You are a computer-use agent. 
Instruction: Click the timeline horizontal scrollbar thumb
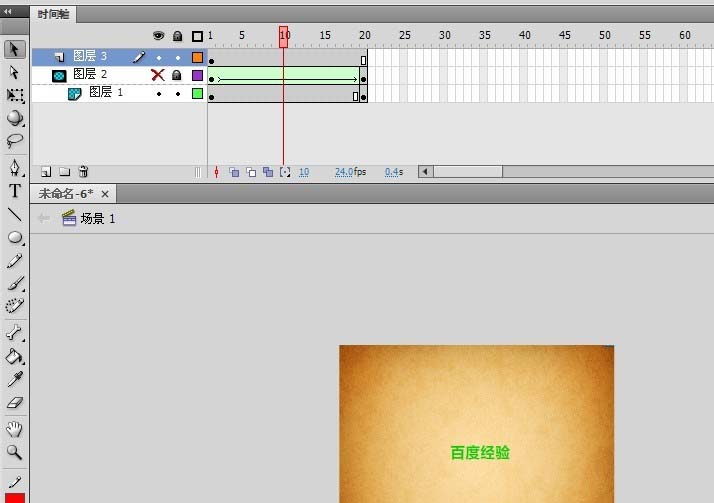point(468,172)
